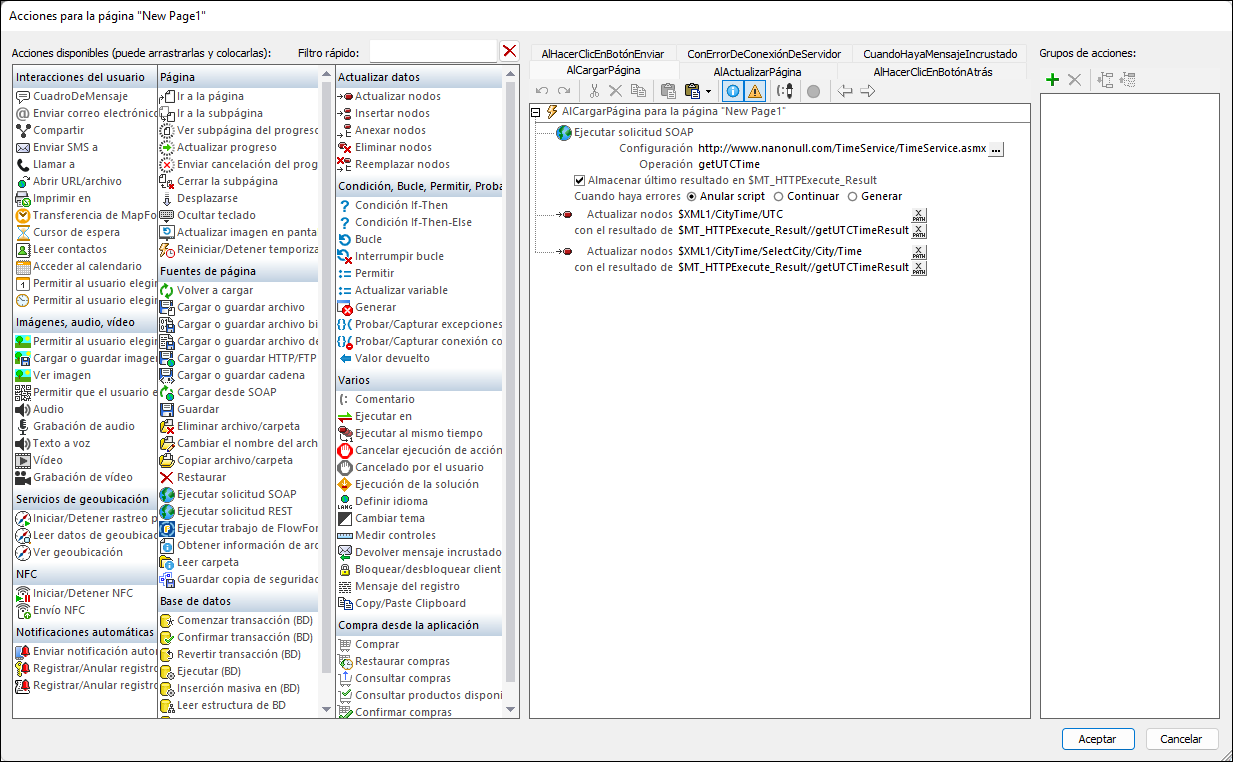The width and height of the screenshot is (1233, 762).
Task: Open the paste dropdown arrow
Action: [708, 91]
